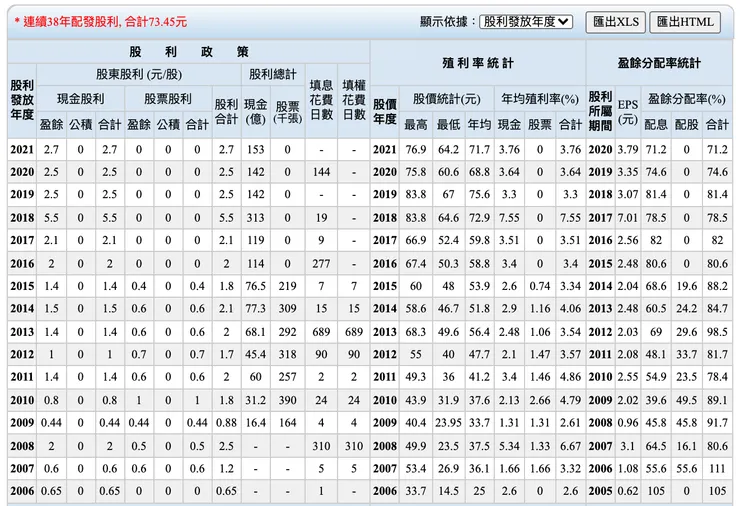Click the 盈餘分配率統計 section header

click(659, 63)
